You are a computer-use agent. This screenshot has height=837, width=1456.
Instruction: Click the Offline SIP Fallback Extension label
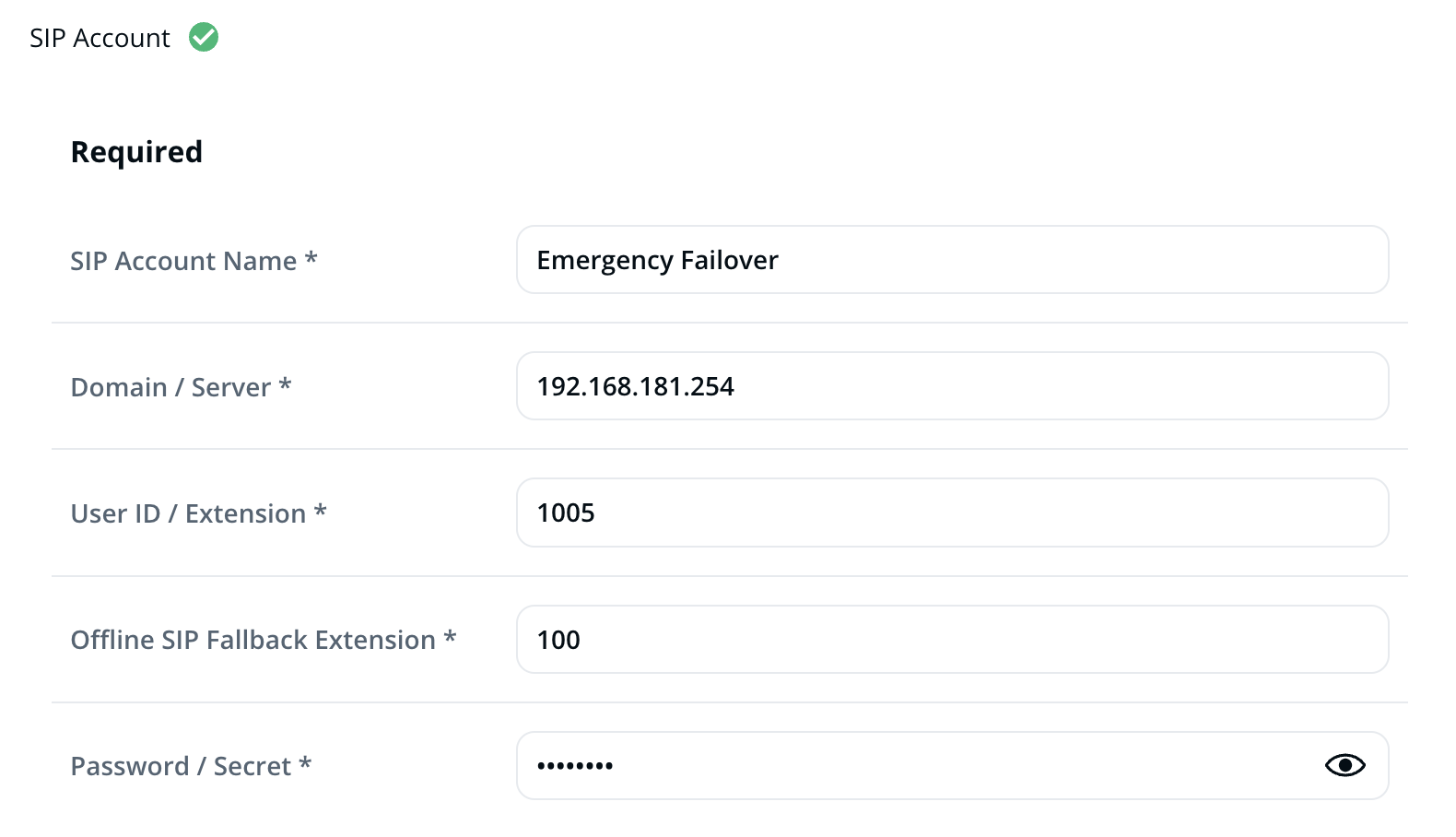pyautogui.click(x=252, y=640)
